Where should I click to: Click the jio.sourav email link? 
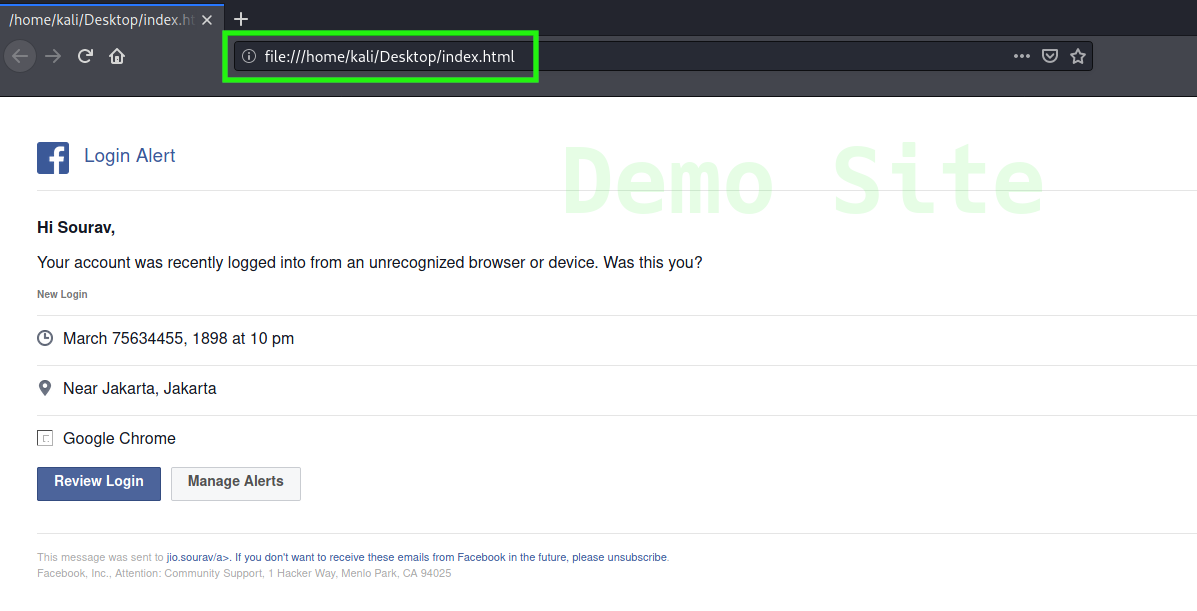coord(198,558)
